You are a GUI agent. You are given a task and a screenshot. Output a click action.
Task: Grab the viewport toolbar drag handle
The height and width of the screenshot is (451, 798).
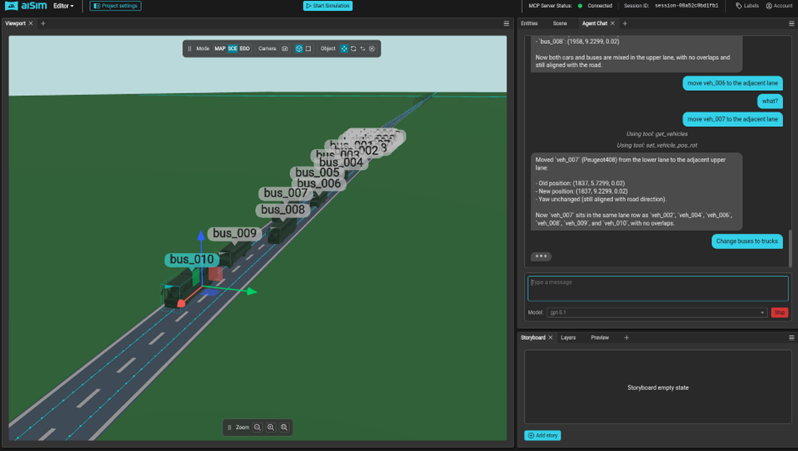click(x=189, y=49)
